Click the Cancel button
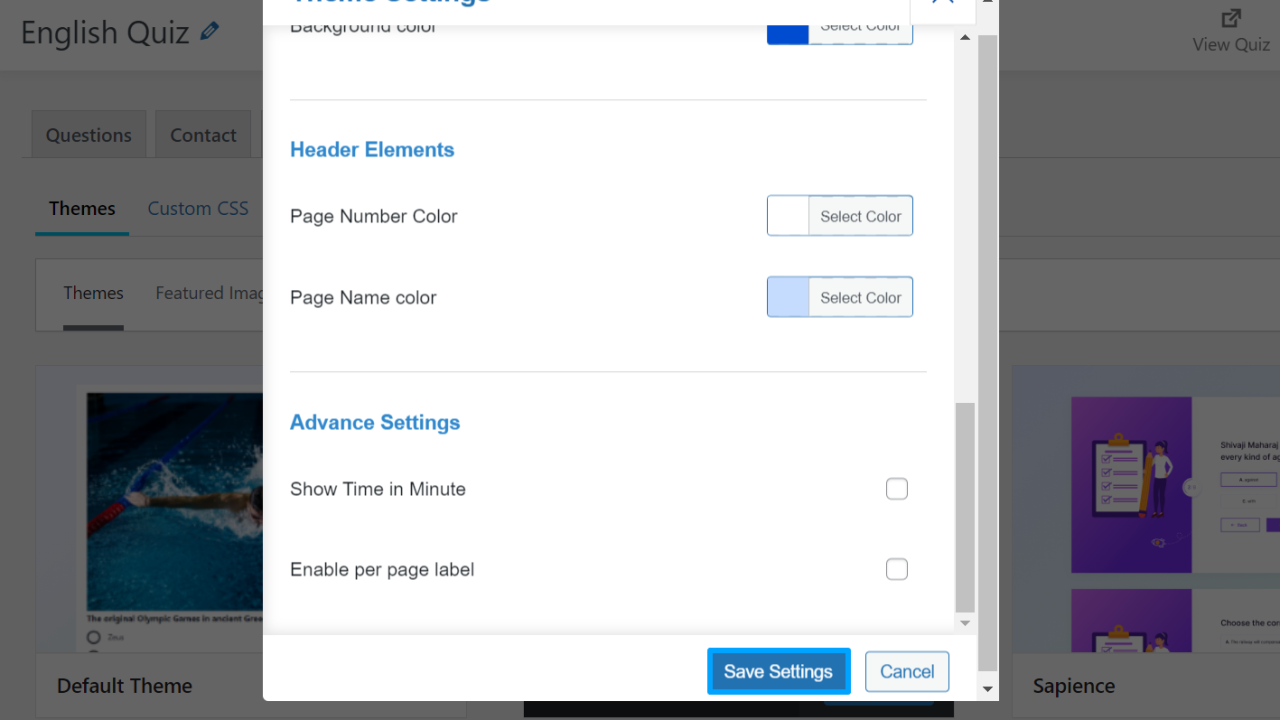This screenshot has height=720, width=1280. point(907,671)
